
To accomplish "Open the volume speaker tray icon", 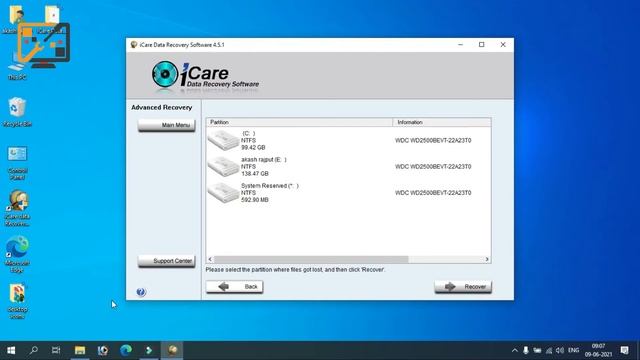I will (x=560, y=350).
